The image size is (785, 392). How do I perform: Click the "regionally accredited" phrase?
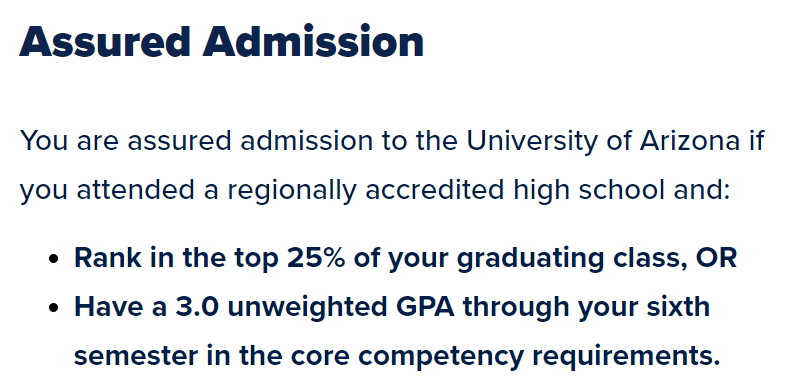click(x=365, y=190)
